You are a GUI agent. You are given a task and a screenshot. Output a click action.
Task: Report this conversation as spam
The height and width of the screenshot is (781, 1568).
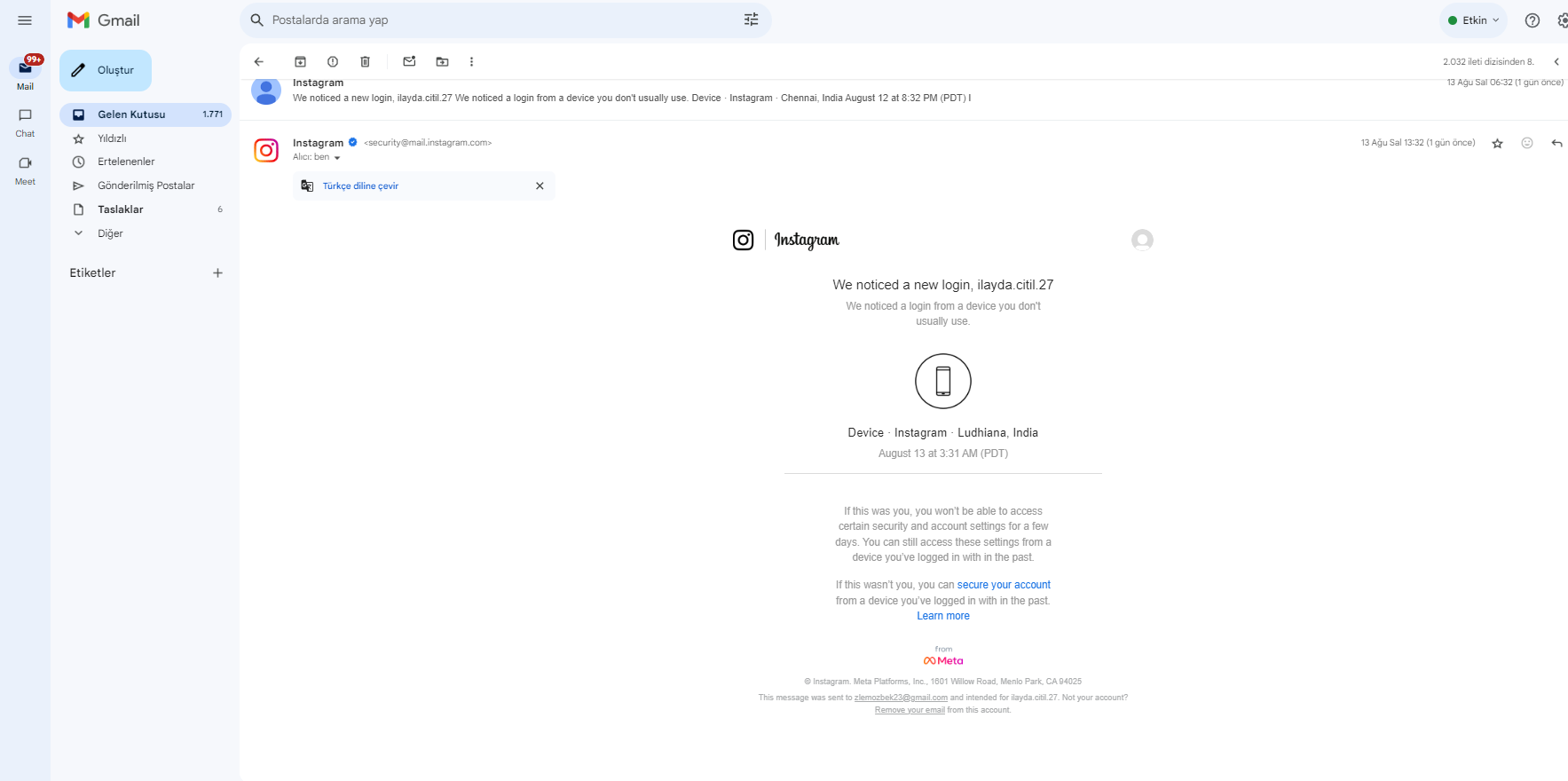click(x=333, y=62)
